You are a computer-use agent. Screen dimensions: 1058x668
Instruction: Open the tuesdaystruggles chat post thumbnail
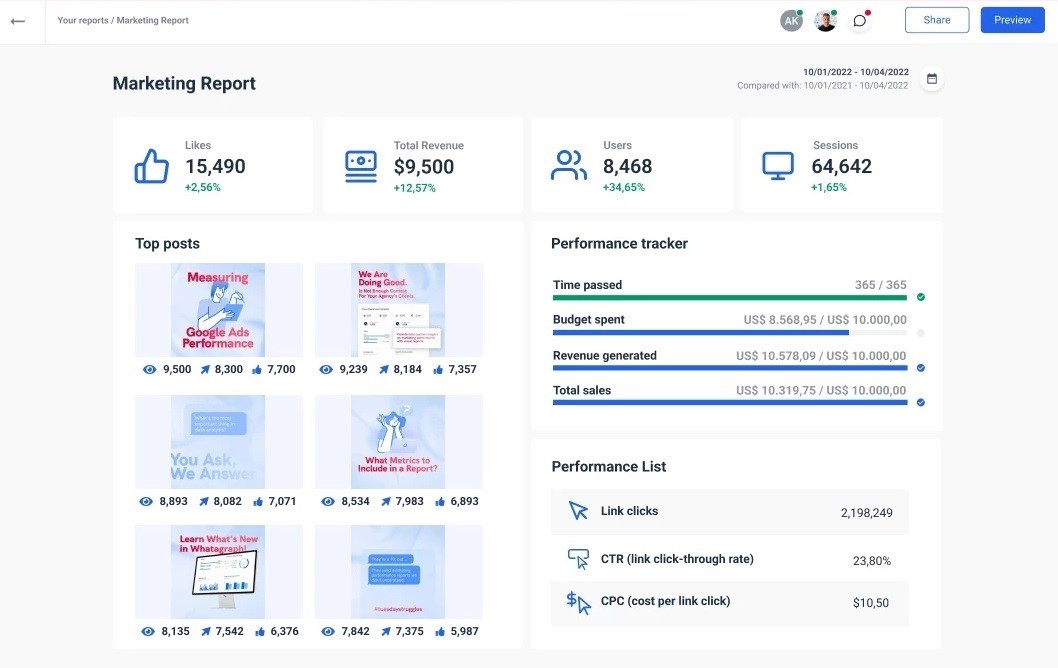(398, 572)
